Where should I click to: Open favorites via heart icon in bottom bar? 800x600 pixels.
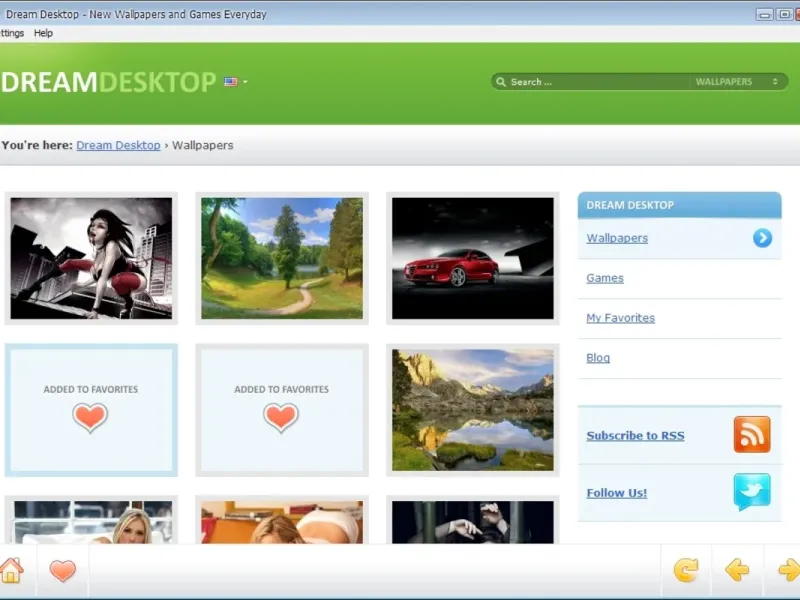[x=63, y=570]
